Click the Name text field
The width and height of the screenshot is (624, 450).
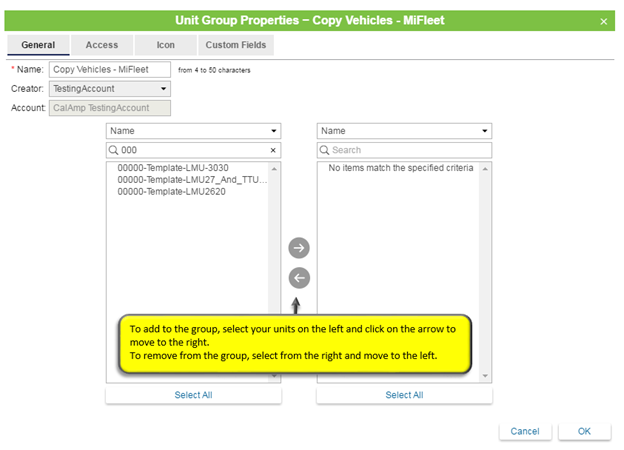click(110, 70)
